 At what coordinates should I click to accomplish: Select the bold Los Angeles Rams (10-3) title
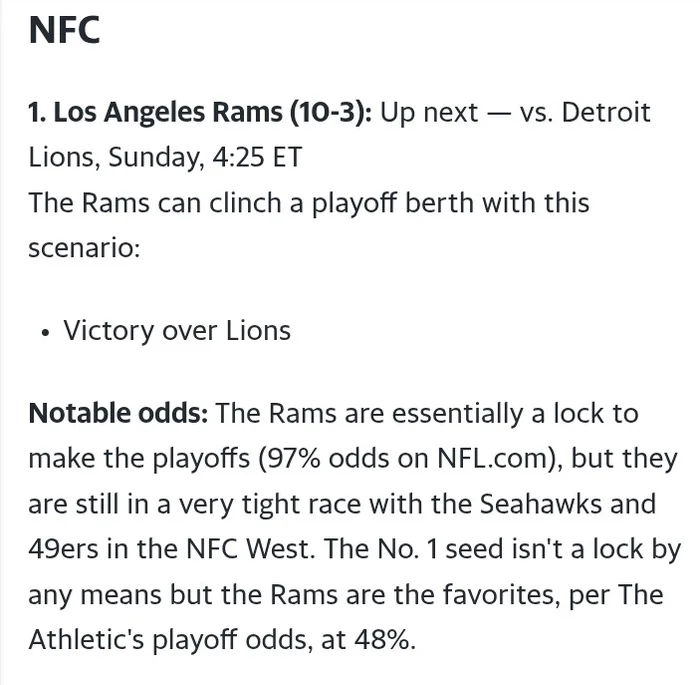pos(200,112)
